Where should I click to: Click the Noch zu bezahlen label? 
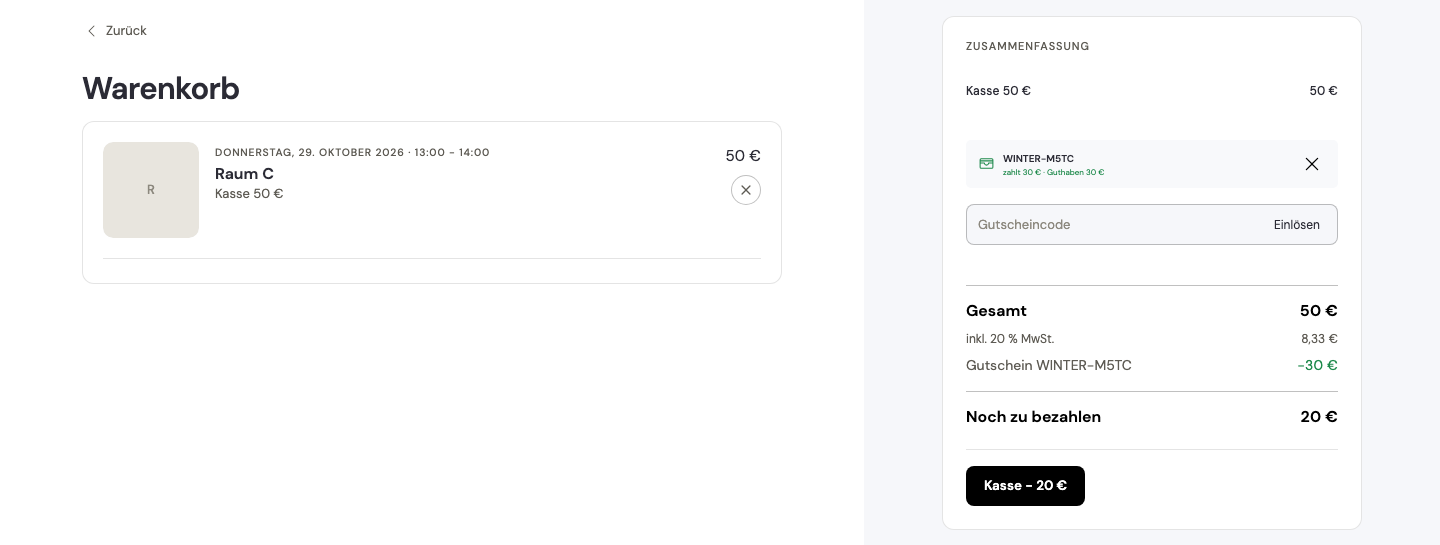1033,417
